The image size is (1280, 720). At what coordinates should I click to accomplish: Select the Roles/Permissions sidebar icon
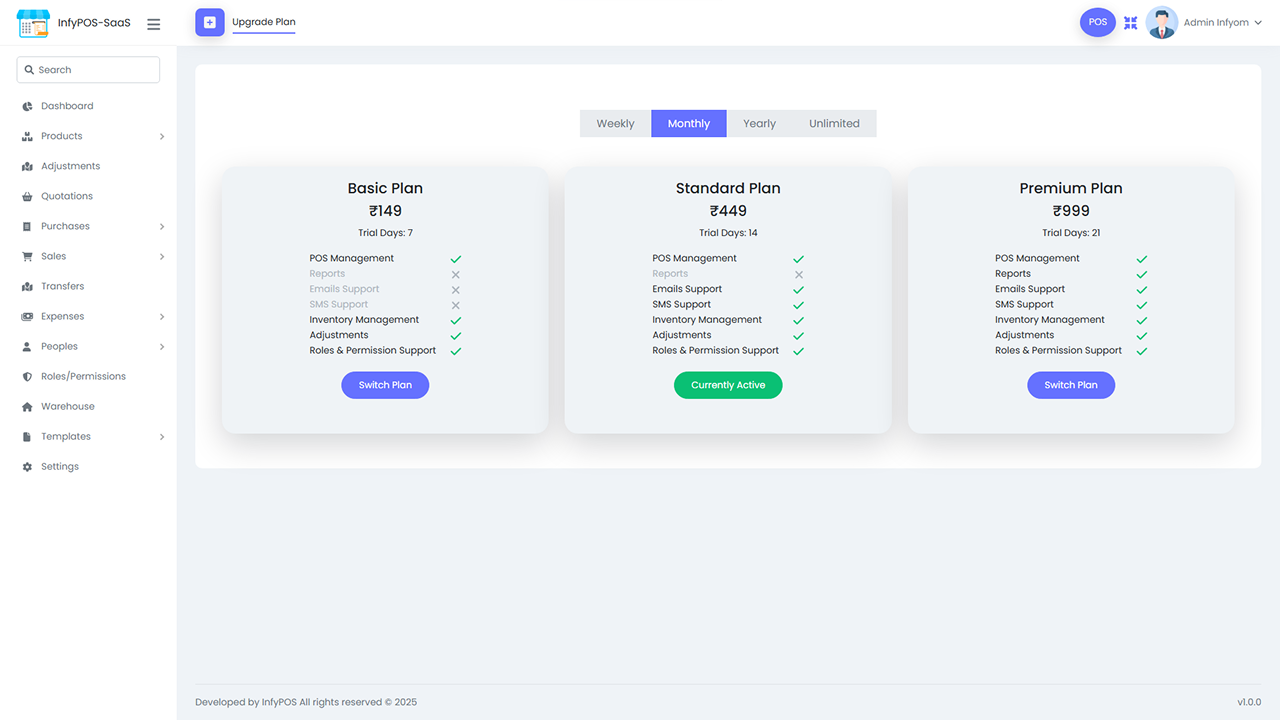click(26, 376)
